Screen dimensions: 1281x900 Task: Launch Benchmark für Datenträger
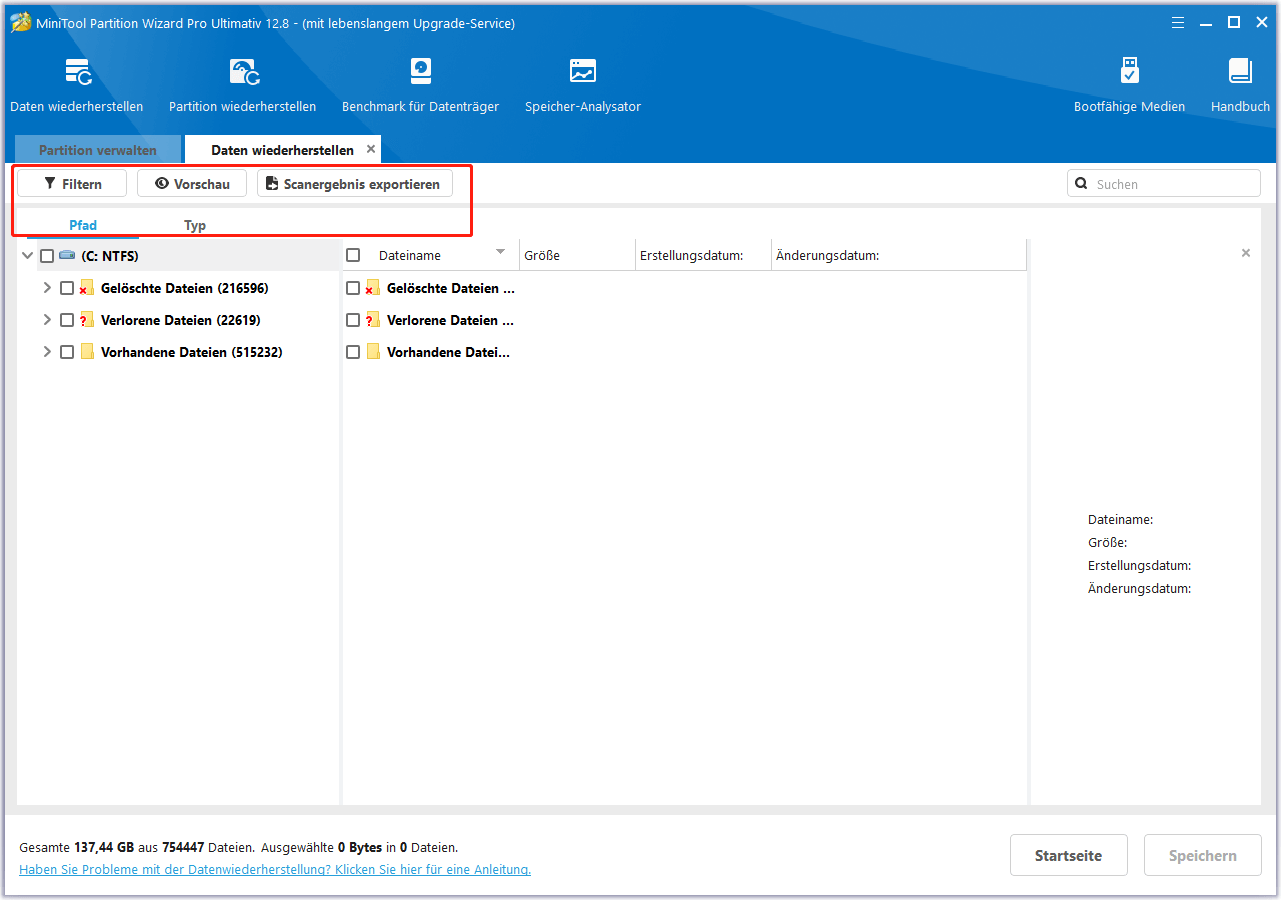click(x=420, y=85)
